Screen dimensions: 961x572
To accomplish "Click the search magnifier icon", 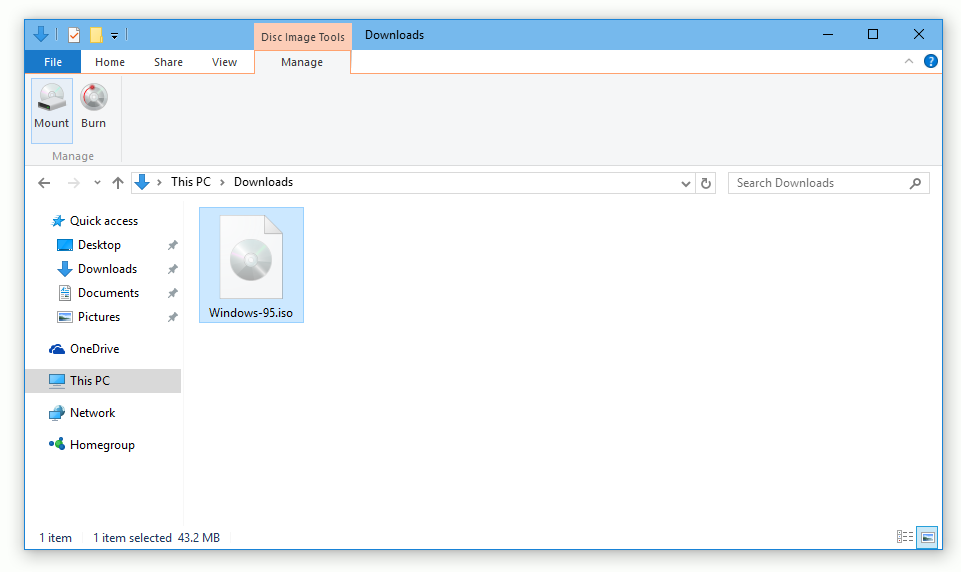I will [915, 183].
